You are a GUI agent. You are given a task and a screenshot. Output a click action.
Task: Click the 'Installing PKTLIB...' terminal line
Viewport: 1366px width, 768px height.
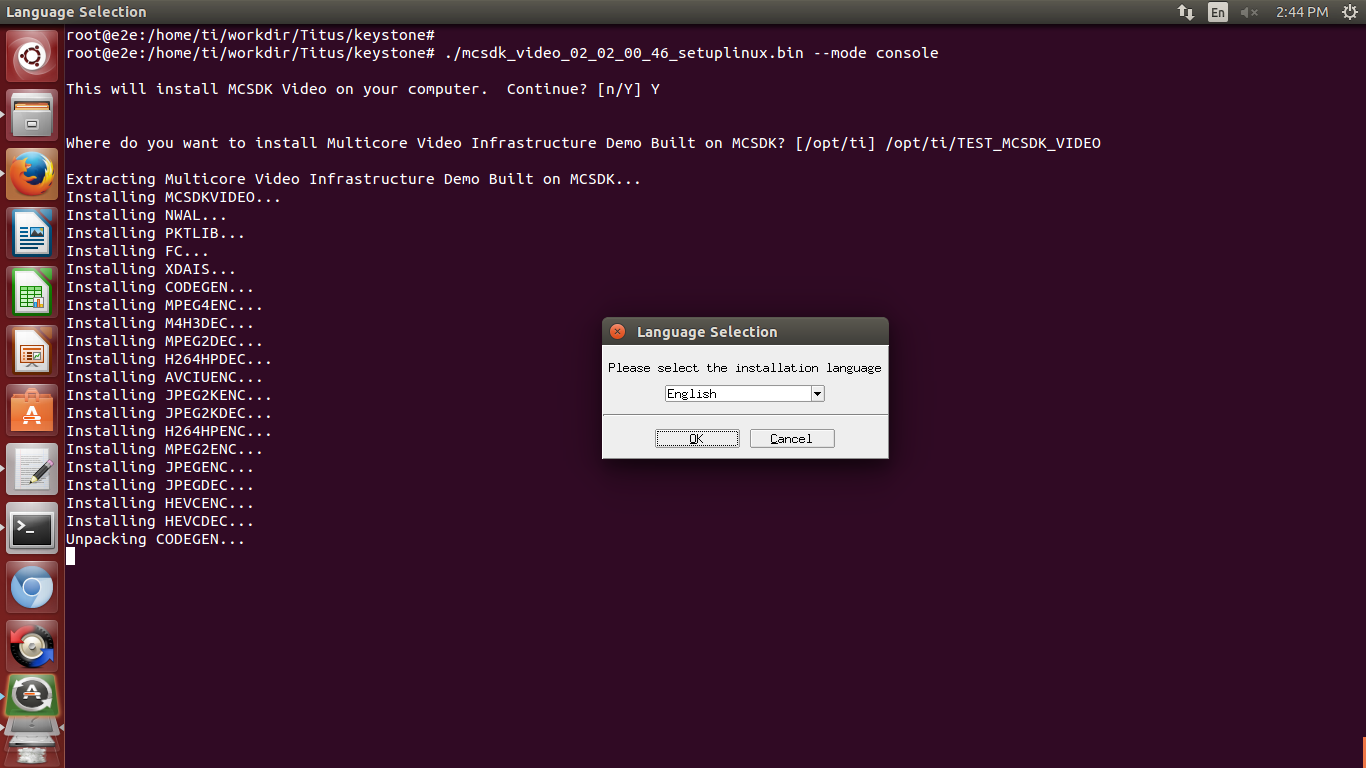(x=155, y=233)
